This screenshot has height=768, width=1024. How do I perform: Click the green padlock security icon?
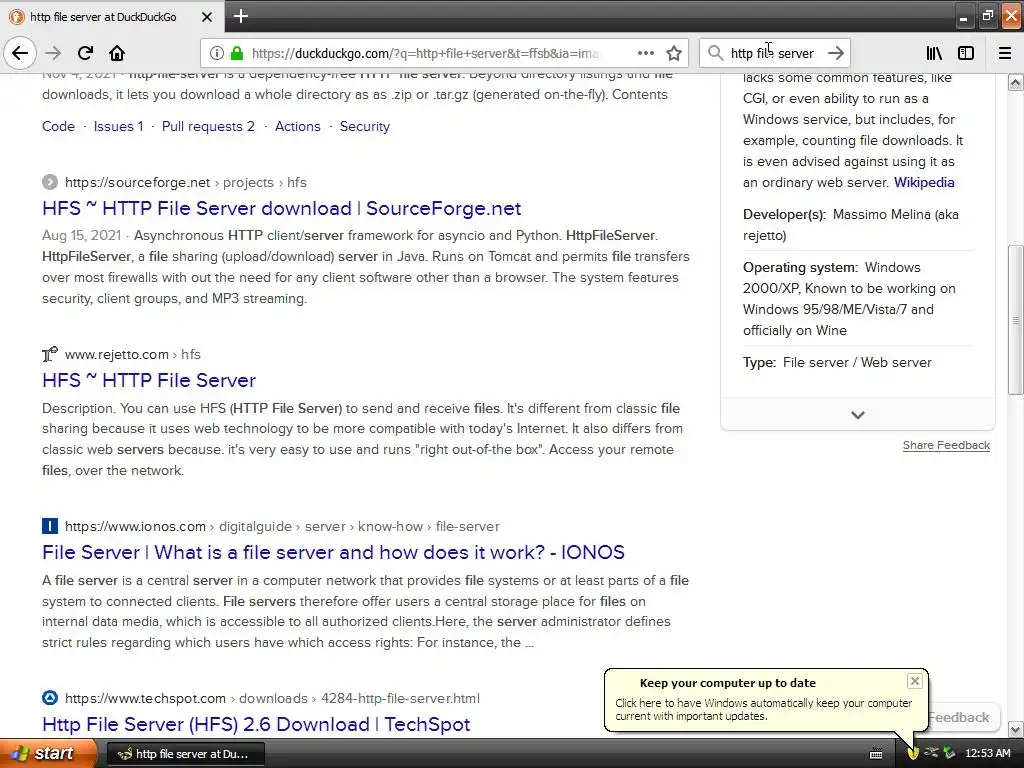pos(237,53)
